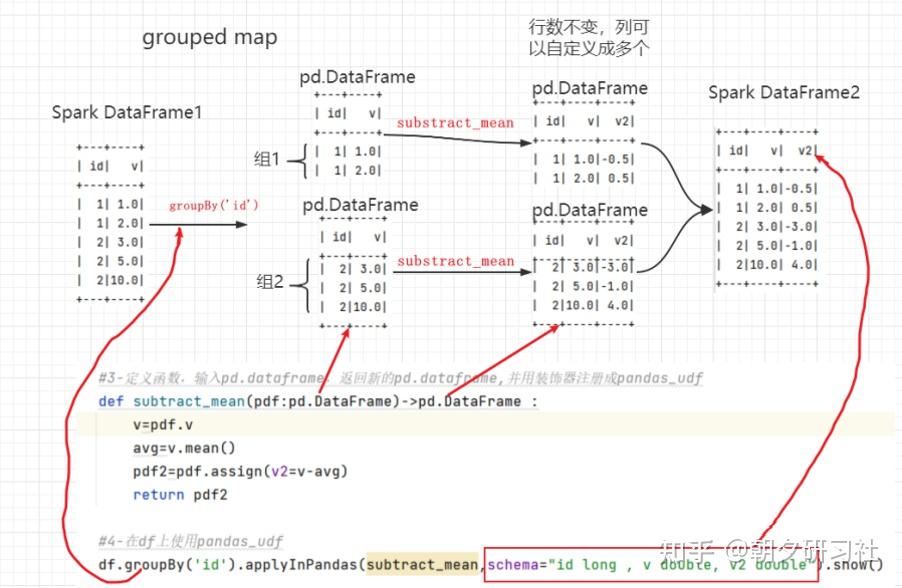Click "substract_mean" label on the 组2 arrow
The width and height of the screenshot is (902, 588).
pos(456,261)
